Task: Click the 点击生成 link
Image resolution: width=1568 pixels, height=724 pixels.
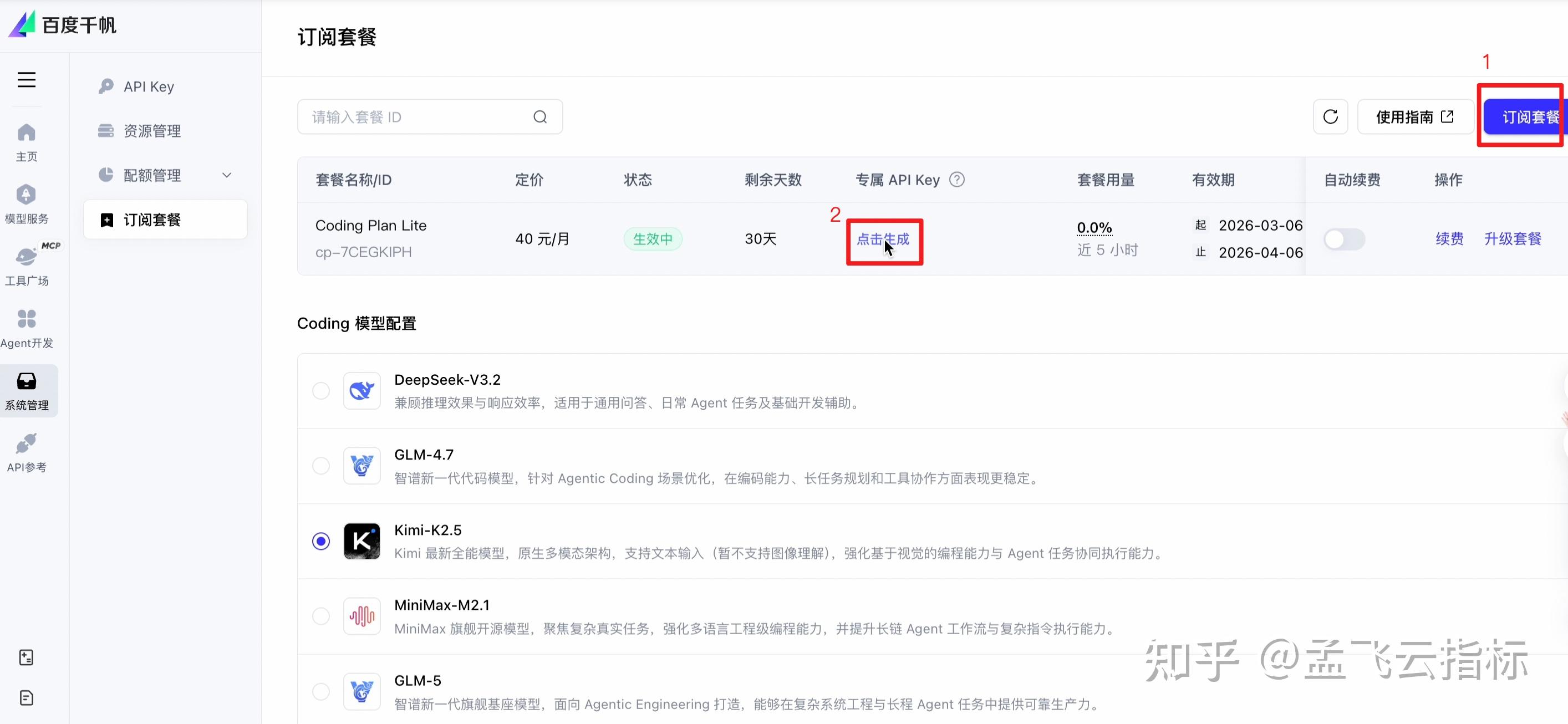Action: pos(883,239)
